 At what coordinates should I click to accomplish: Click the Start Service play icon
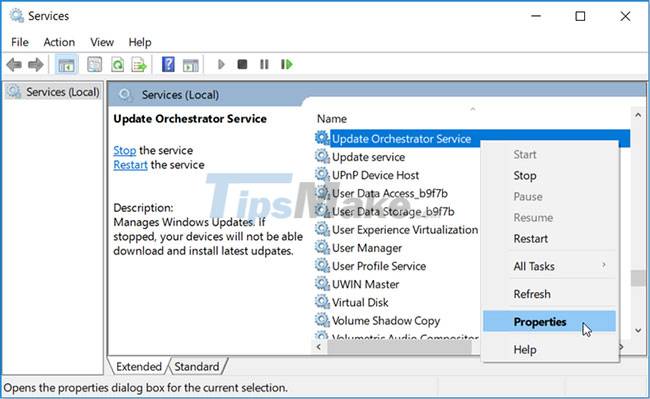pos(221,64)
